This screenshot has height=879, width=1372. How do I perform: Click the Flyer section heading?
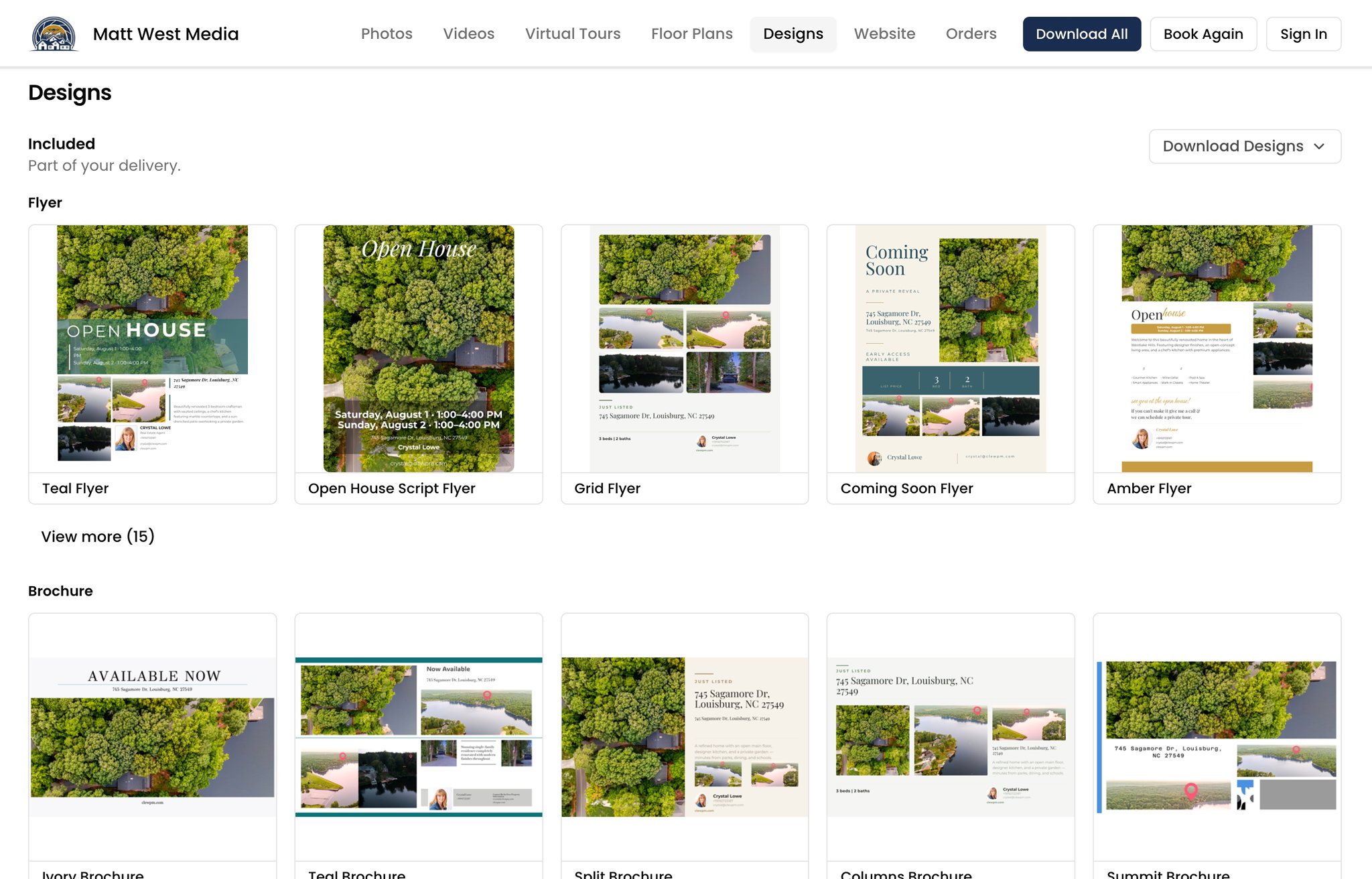[45, 202]
